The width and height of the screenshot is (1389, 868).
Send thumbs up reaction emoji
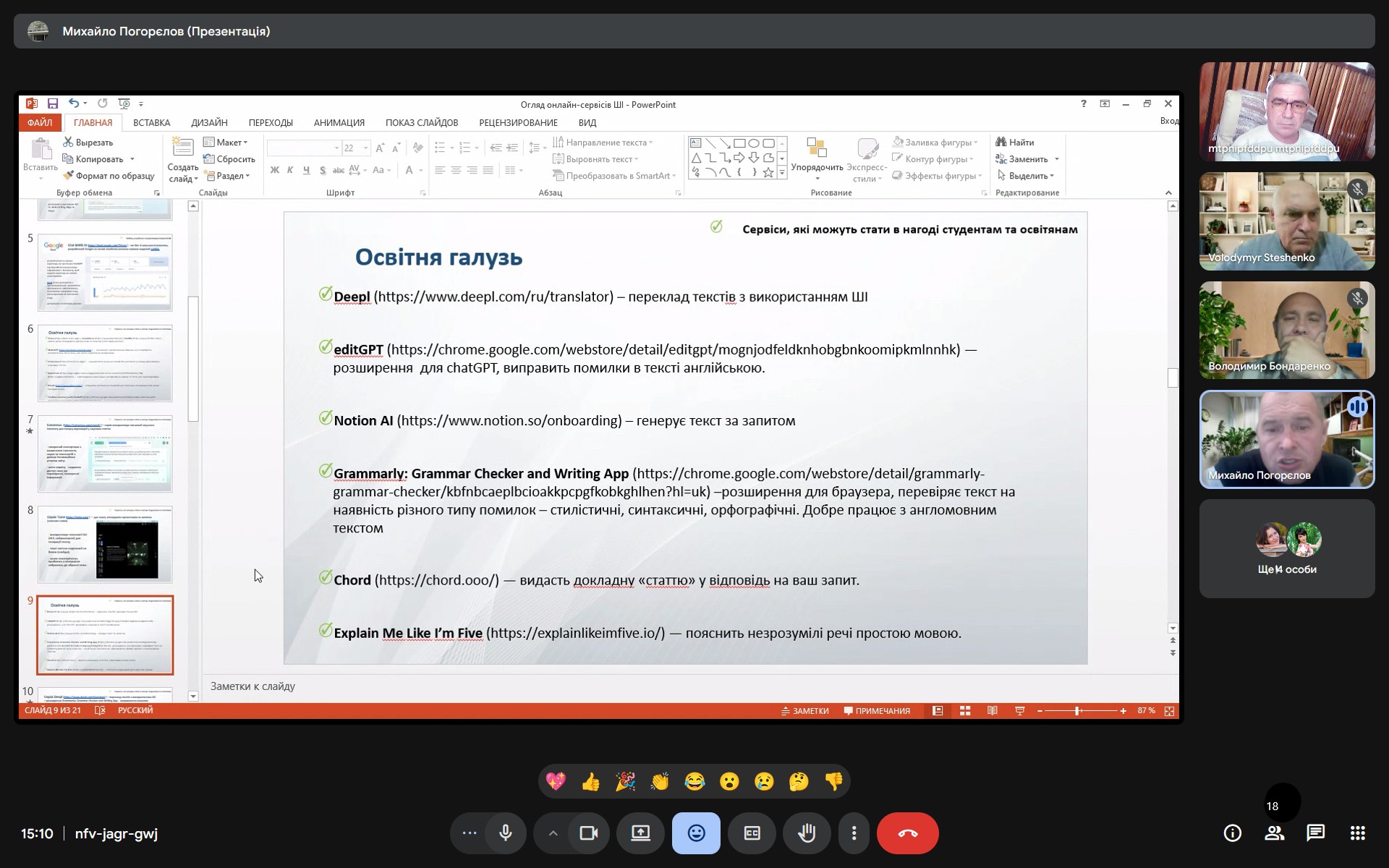pos(590,781)
